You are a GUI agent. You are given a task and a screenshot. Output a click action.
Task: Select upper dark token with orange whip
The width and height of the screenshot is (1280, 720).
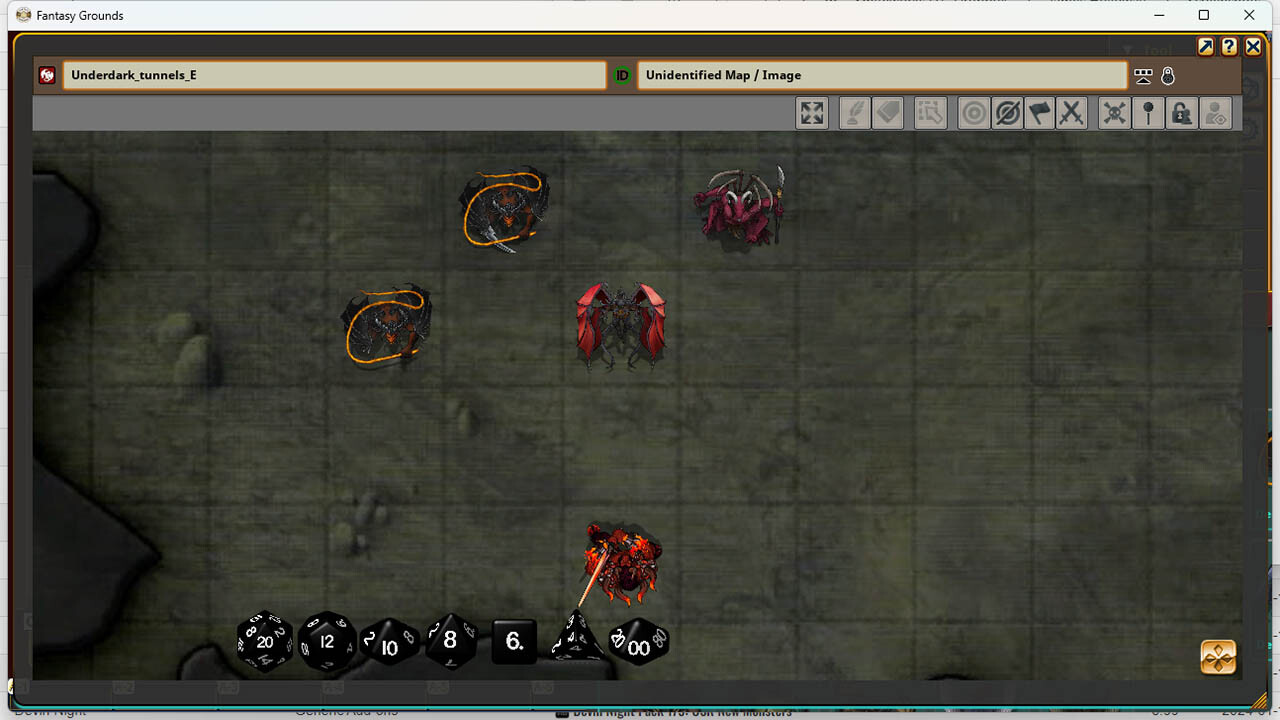click(x=505, y=209)
